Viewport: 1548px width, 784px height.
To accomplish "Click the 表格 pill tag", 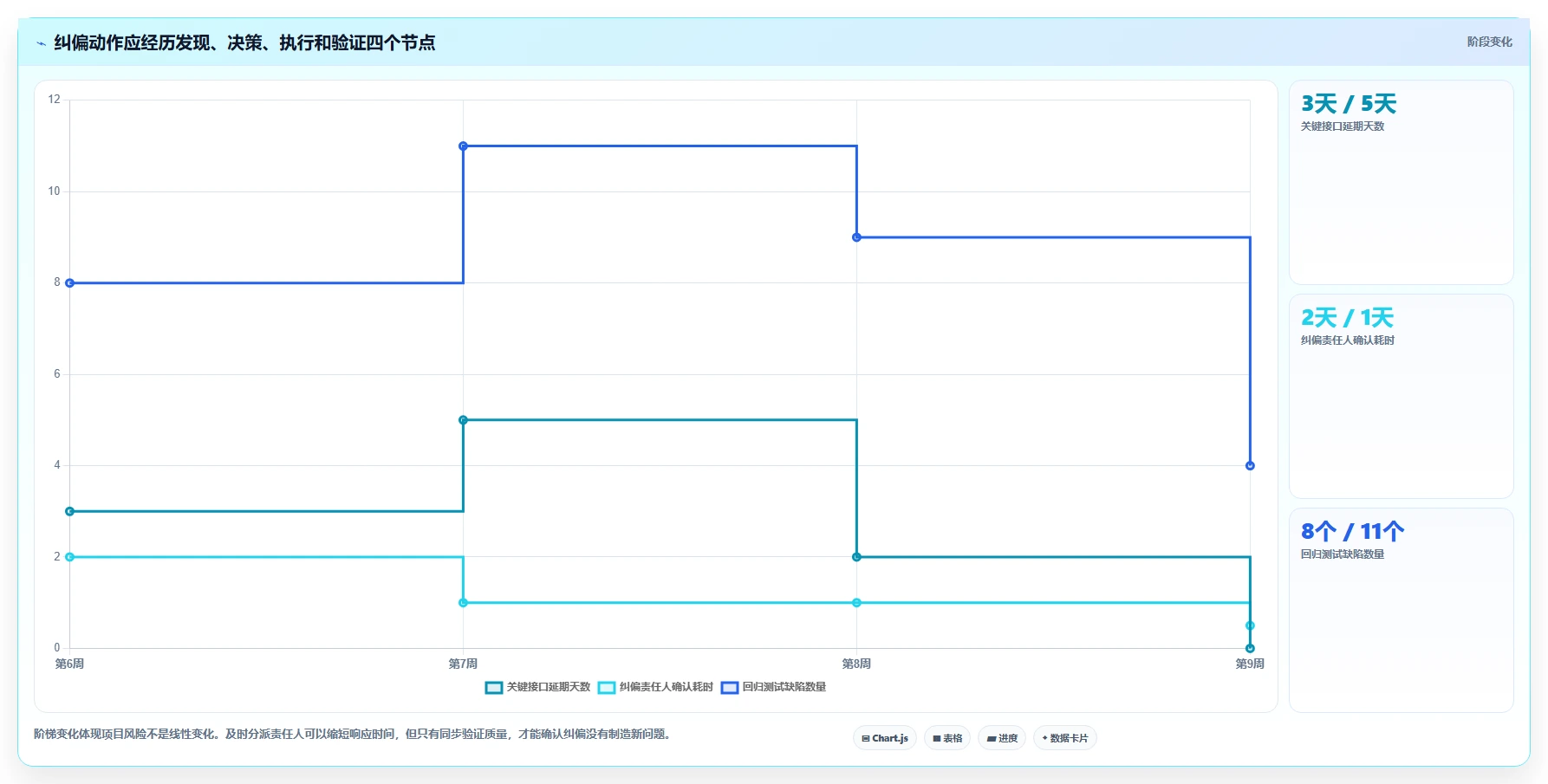I will point(947,738).
